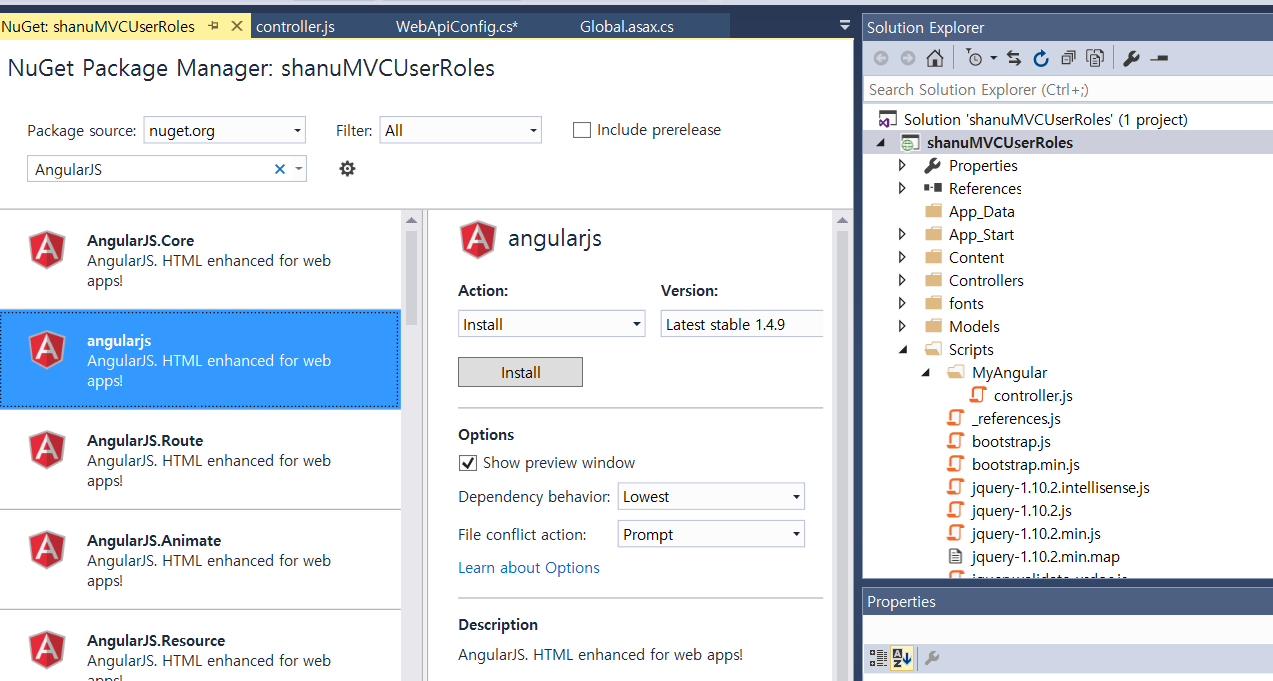This screenshot has height=681, width=1273.
Task: Click the Show All Files icon
Action: point(1095,58)
